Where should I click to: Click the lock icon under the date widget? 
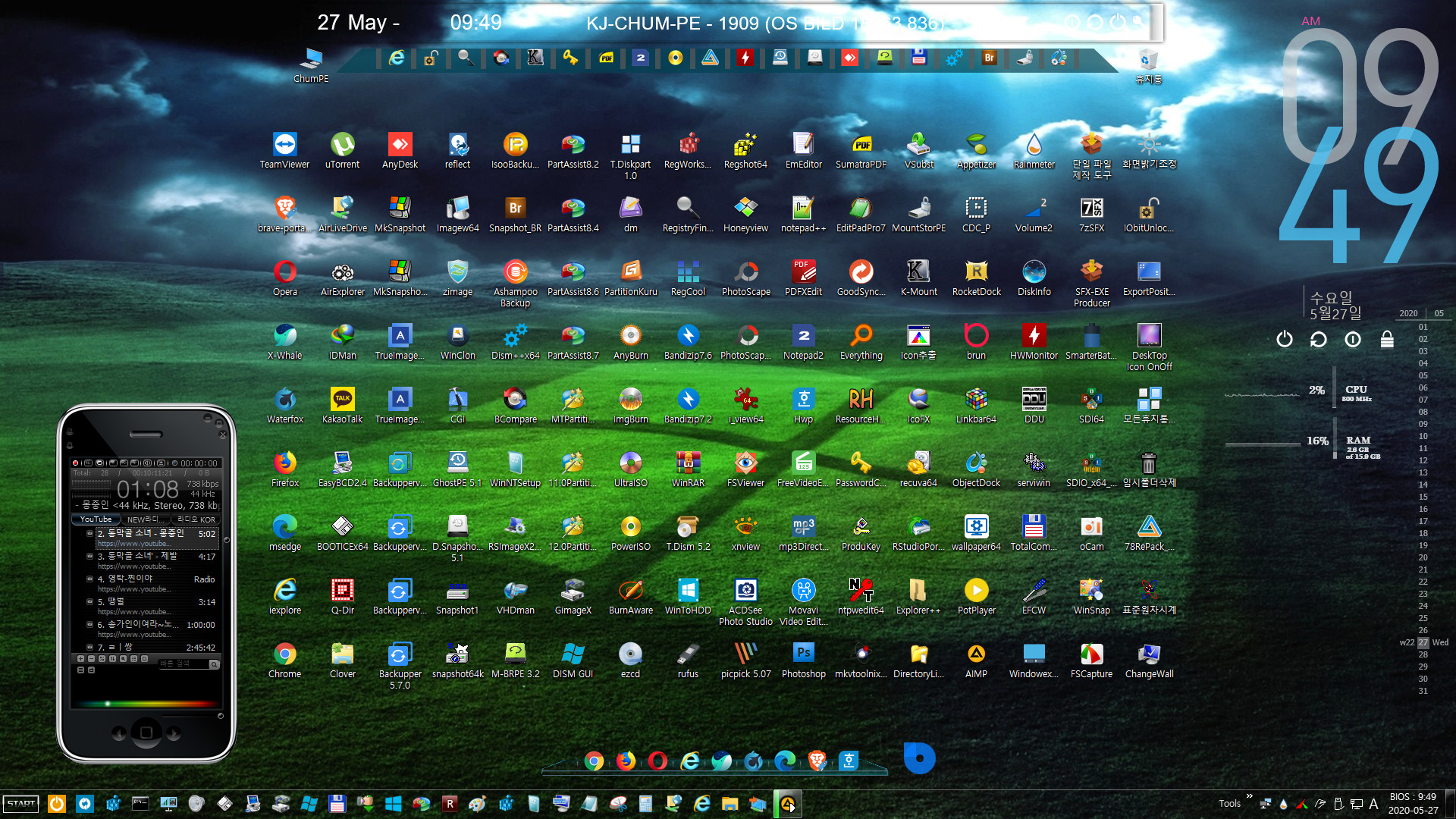click(1387, 339)
